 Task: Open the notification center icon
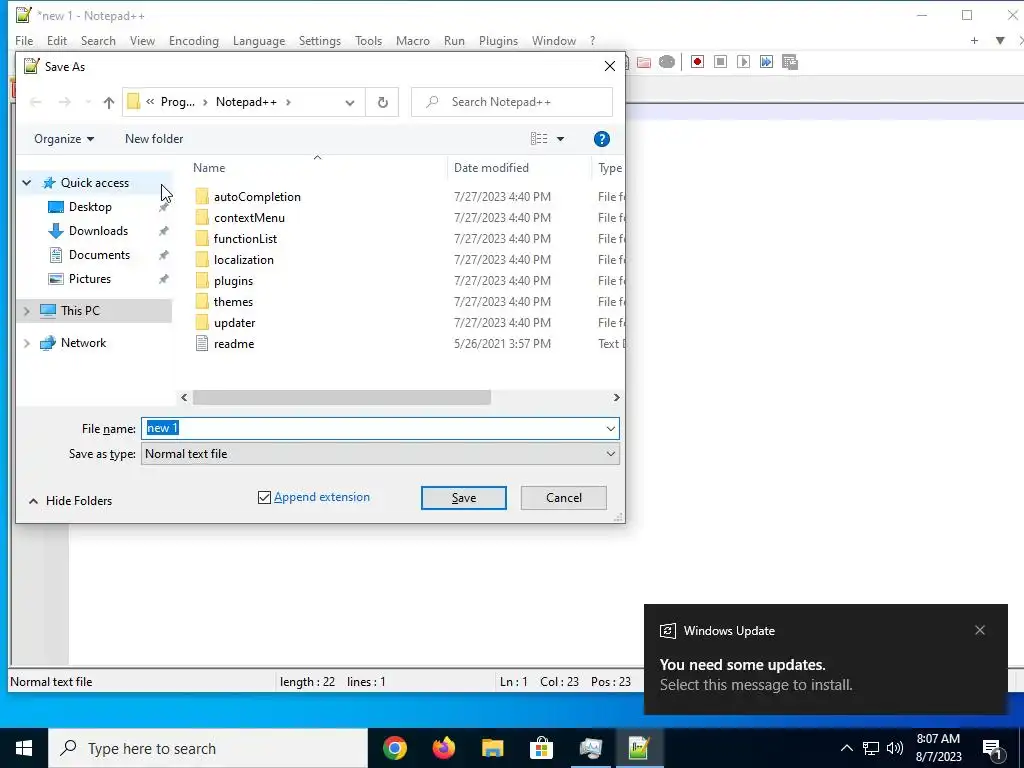coord(992,748)
